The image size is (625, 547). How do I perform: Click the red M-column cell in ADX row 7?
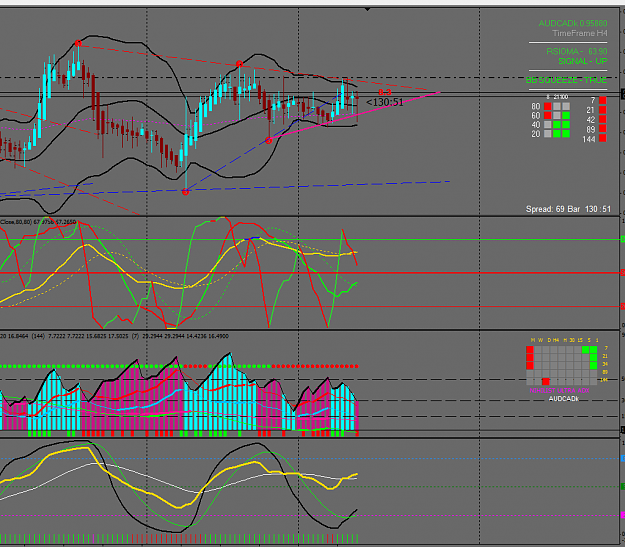click(x=530, y=350)
